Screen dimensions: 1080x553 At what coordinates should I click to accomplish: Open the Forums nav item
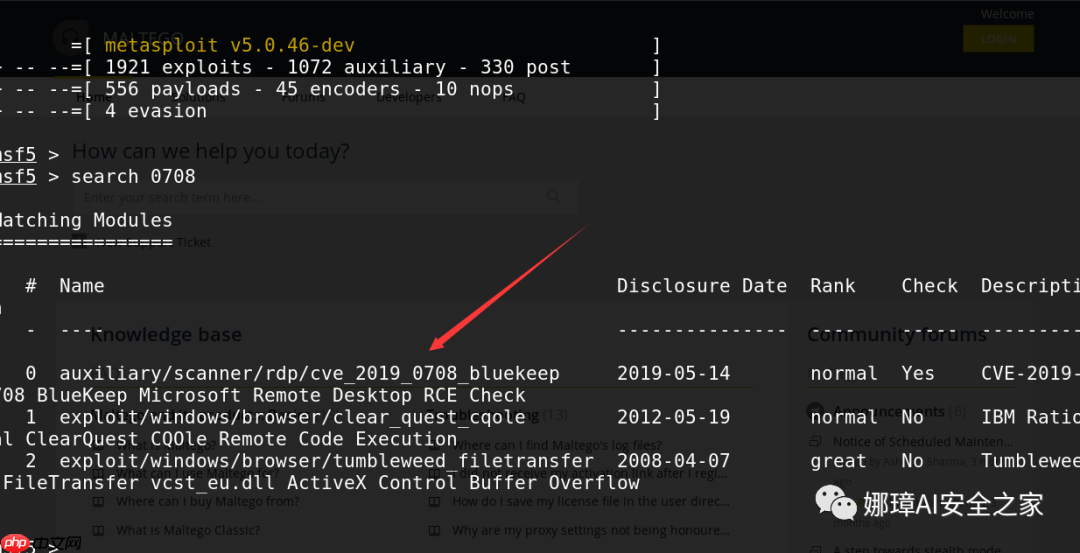[304, 97]
